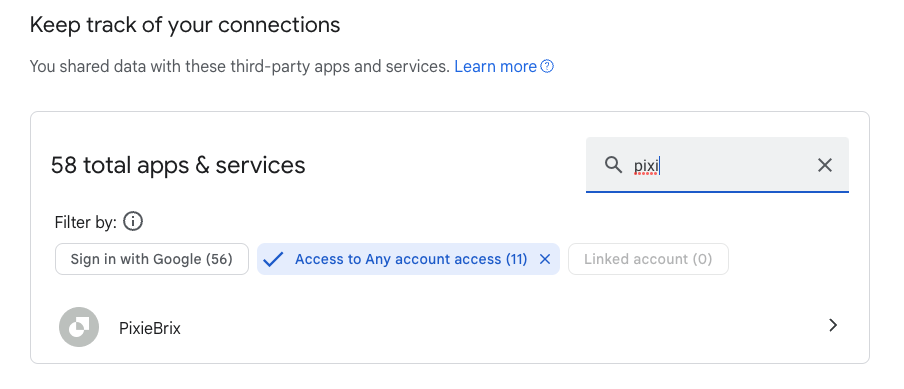Click the shared data description sentence
The image size is (904, 389).
click(239, 67)
